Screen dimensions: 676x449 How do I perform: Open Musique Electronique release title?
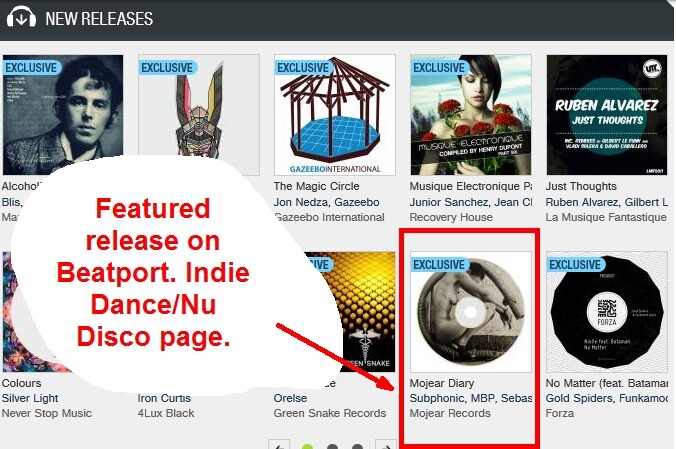tap(471, 186)
